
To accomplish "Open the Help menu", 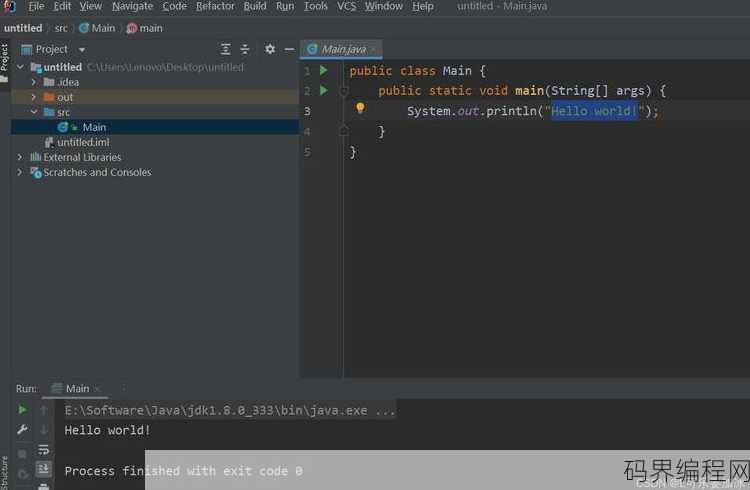I will pyautogui.click(x=423, y=6).
